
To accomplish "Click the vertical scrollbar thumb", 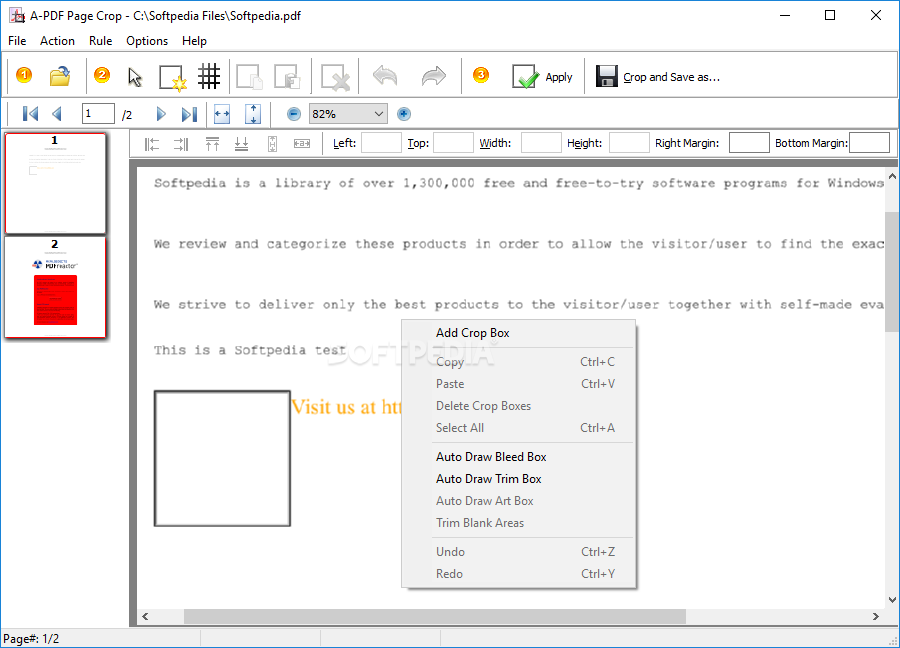I will pos(892,271).
